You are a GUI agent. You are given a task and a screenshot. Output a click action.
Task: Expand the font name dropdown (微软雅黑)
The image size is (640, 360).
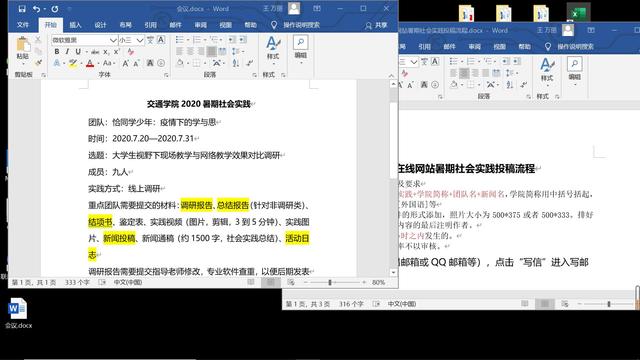[x=113, y=40]
